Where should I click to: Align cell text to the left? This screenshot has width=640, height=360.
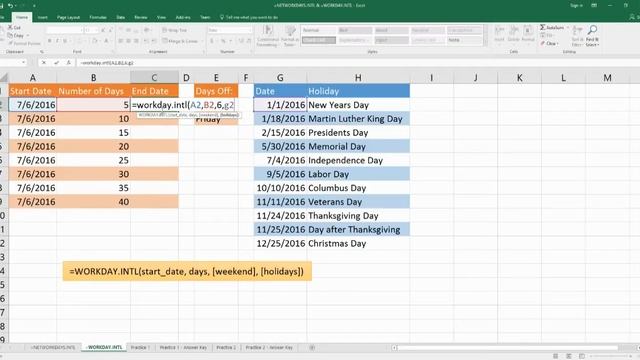(121, 41)
